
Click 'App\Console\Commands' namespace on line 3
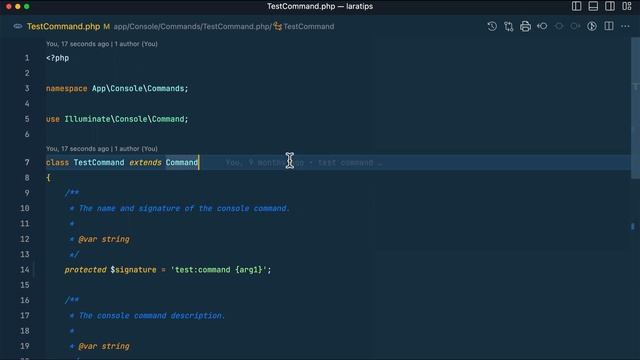coord(138,89)
